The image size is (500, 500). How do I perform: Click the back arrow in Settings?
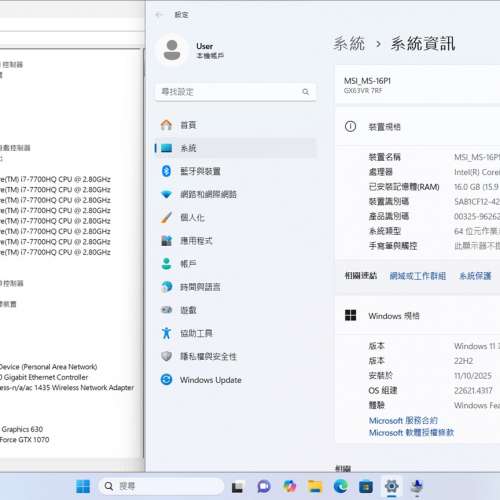point(159,15)
